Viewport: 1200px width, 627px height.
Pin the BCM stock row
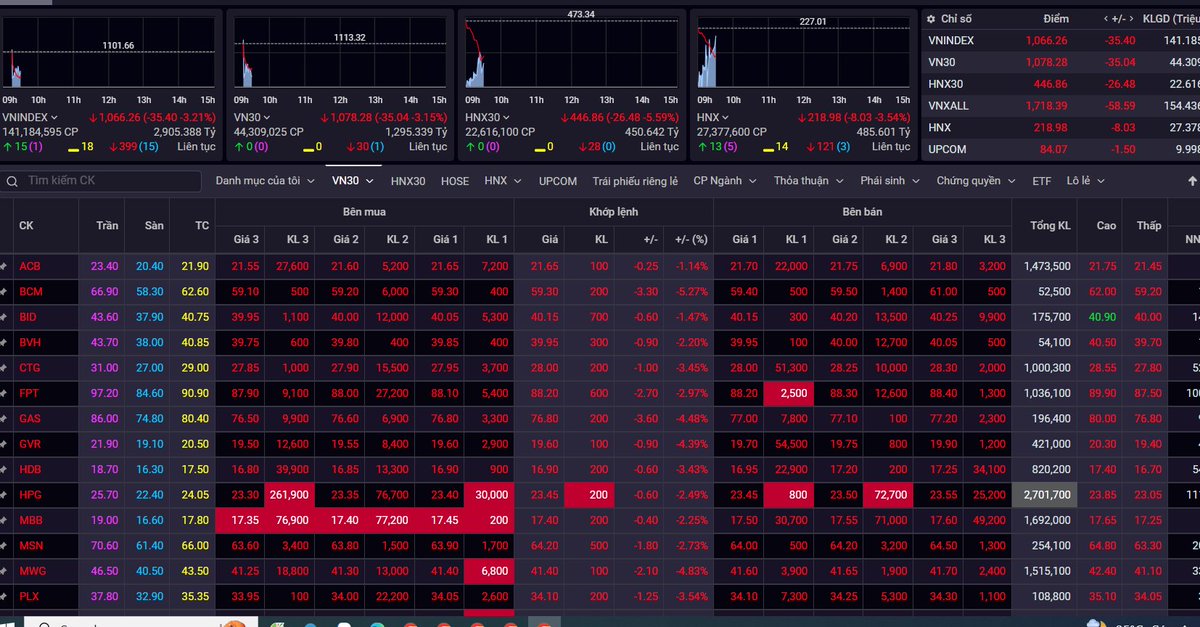pos(4,291)
